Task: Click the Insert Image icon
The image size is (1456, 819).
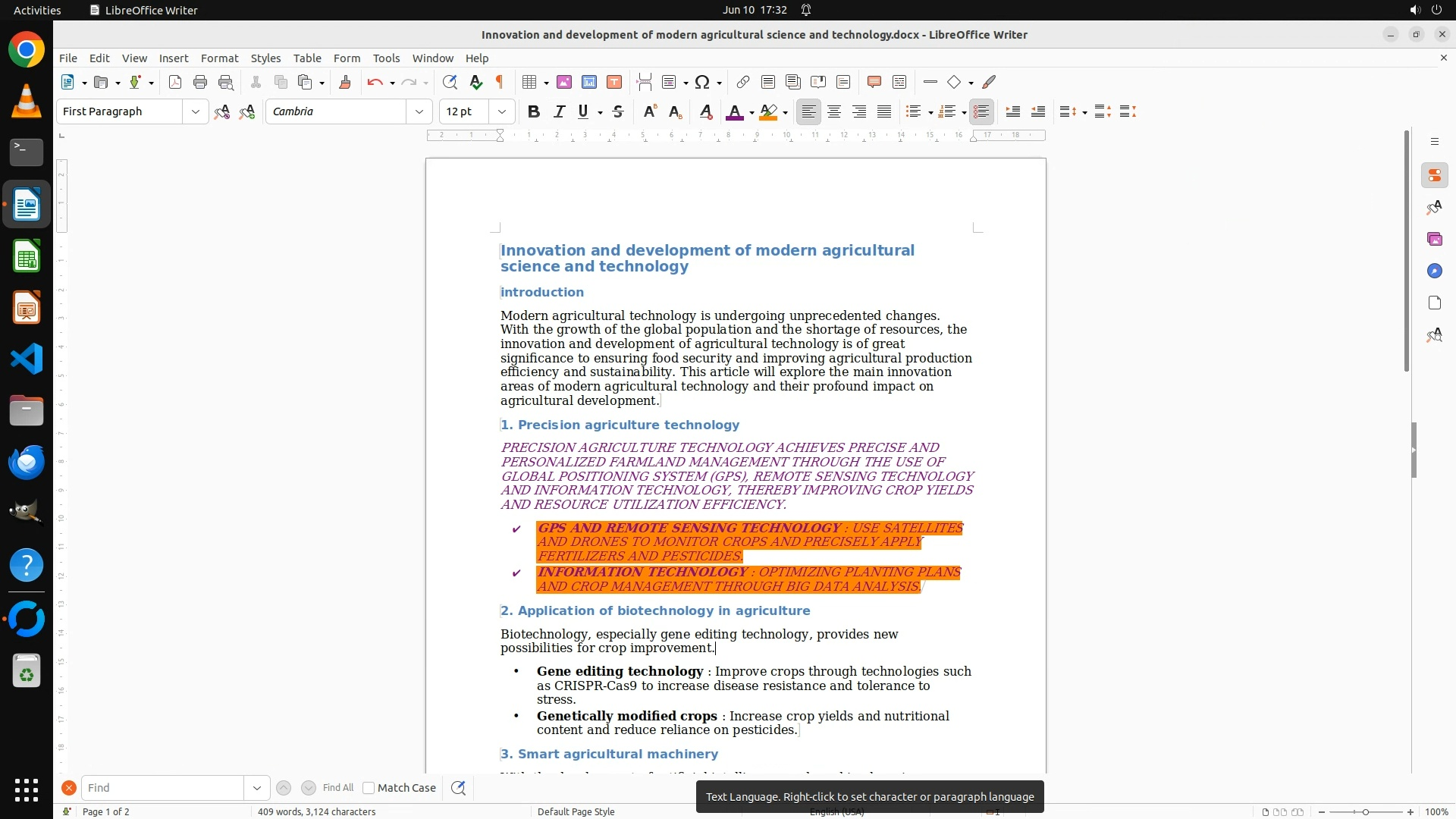Action: 564,83
